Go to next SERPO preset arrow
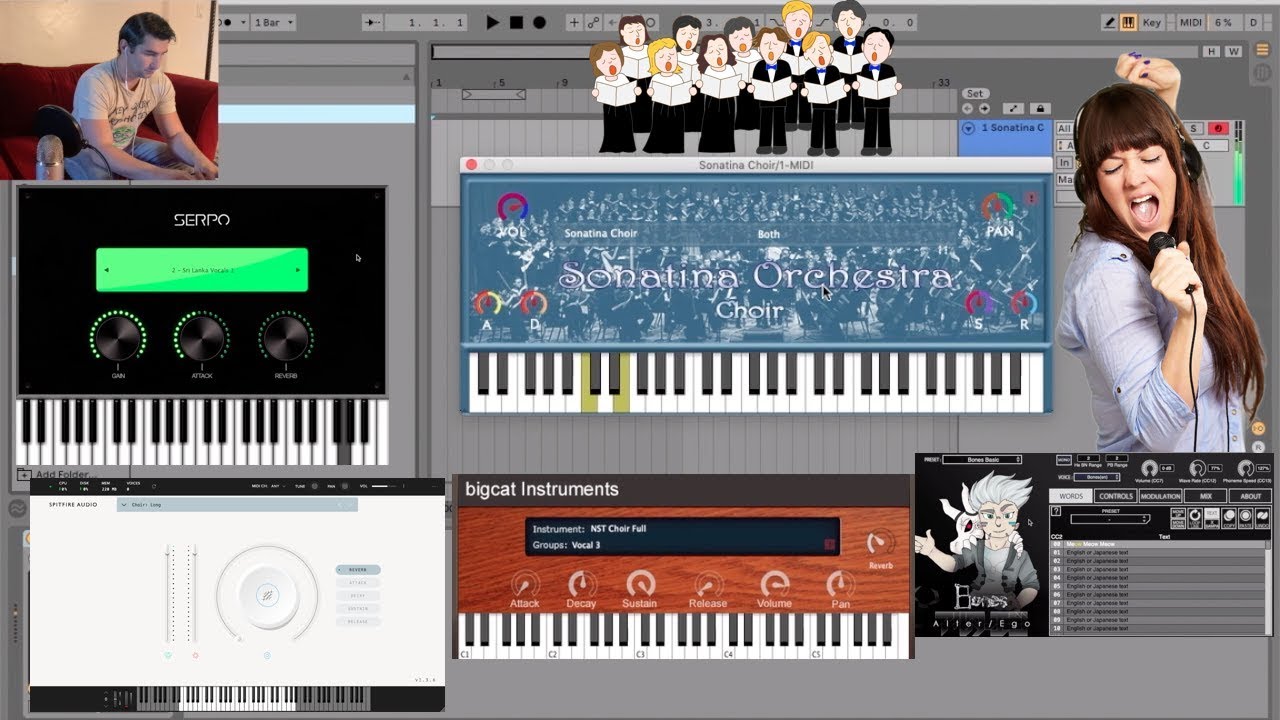 (x=298, y=270)
